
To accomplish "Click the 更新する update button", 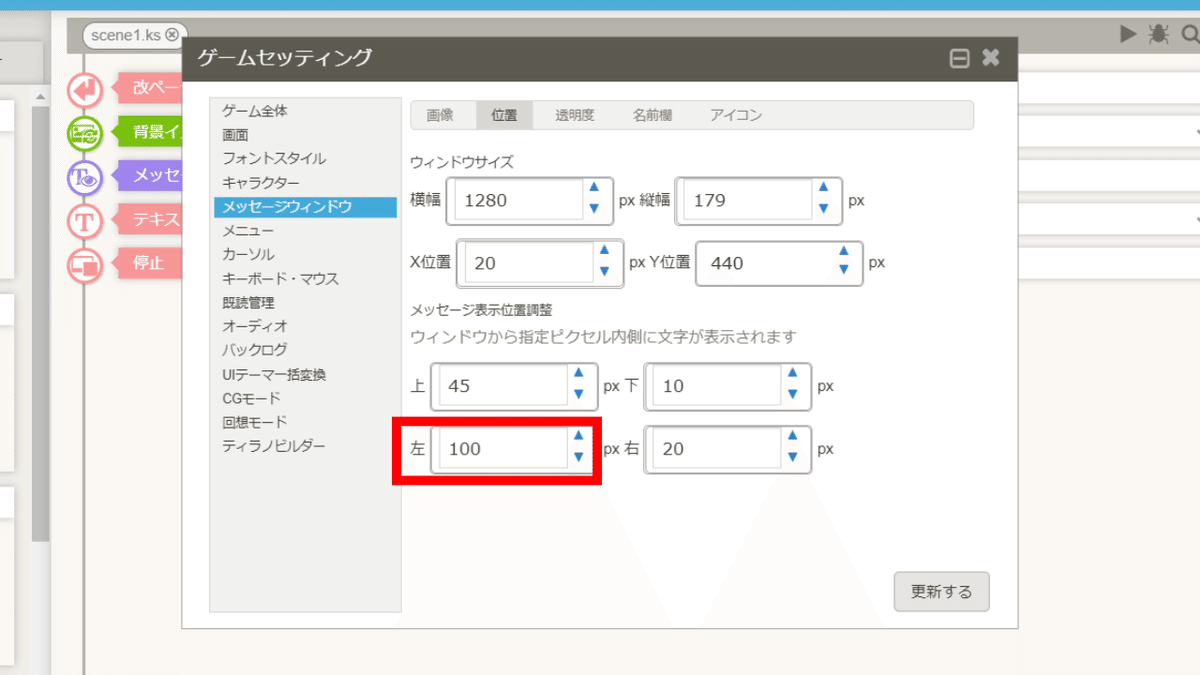I will 941,592.
